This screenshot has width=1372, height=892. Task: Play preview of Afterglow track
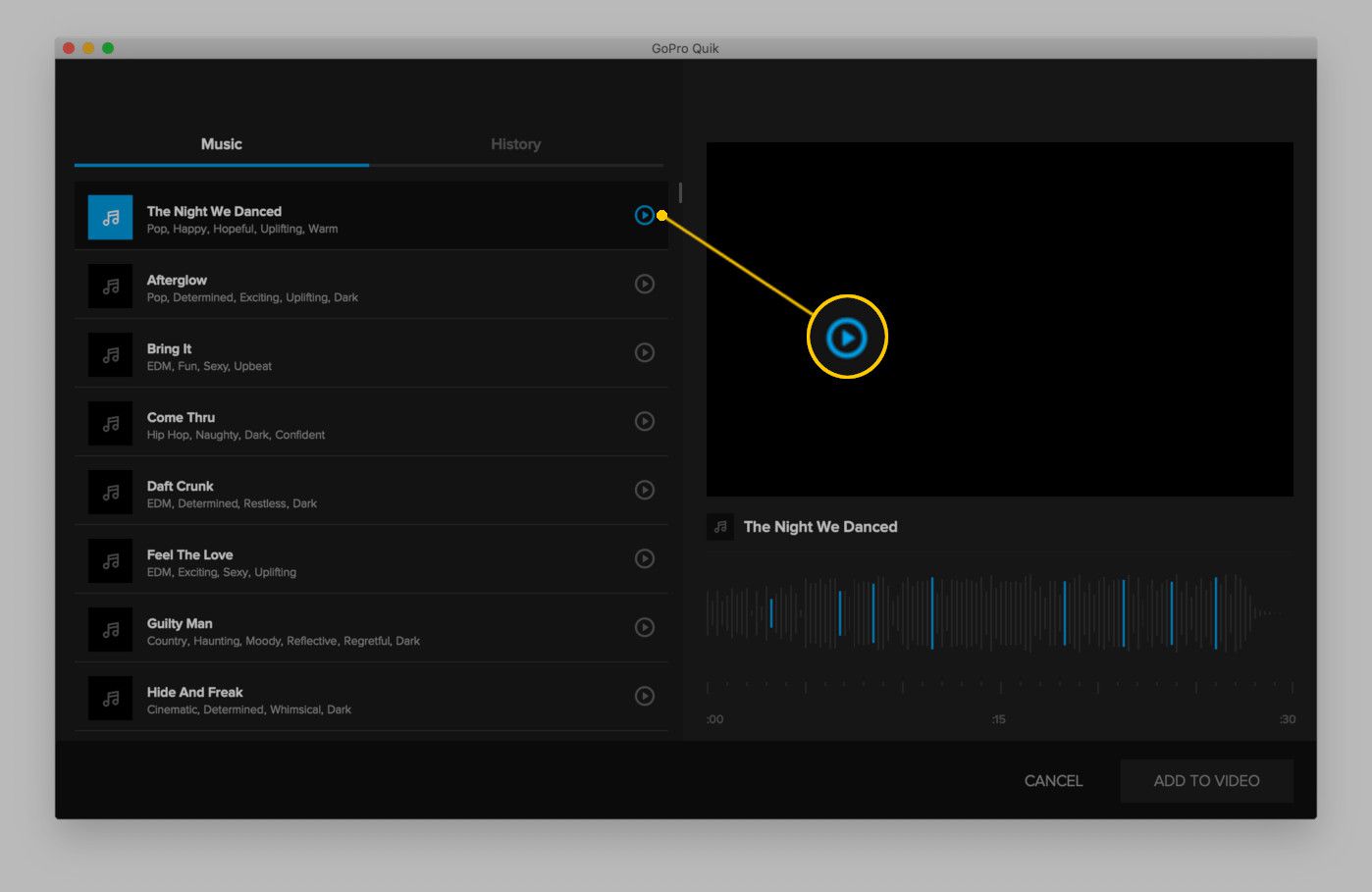tap(644, 284)
